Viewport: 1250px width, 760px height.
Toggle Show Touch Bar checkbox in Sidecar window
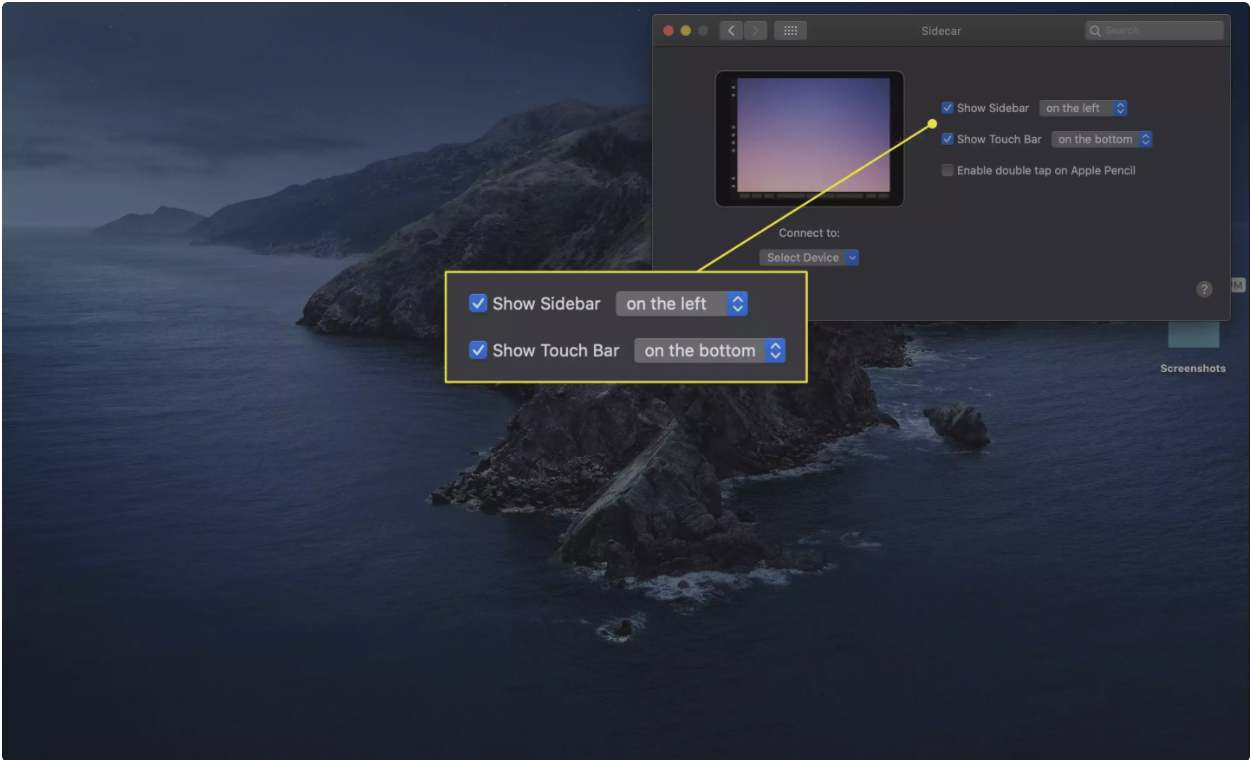[947, 139]
